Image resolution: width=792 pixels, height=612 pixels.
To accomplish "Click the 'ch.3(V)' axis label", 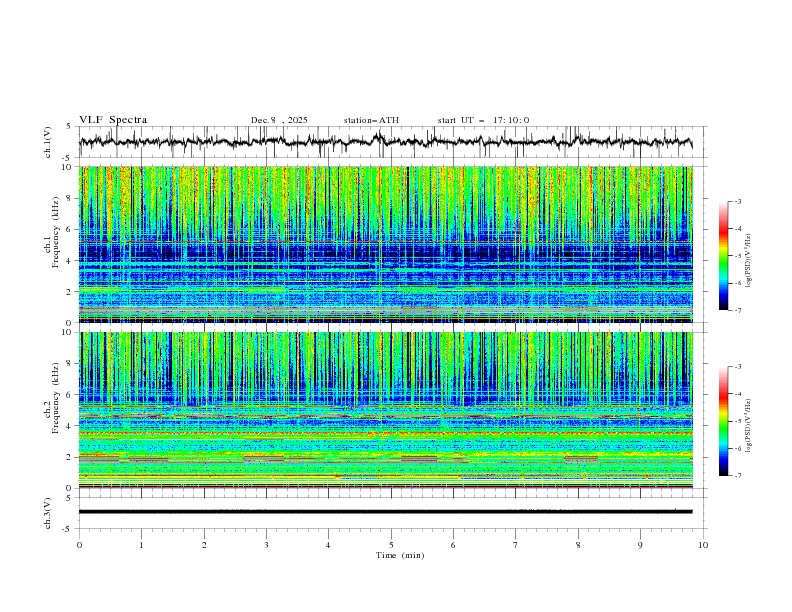I will pos(48,513).
